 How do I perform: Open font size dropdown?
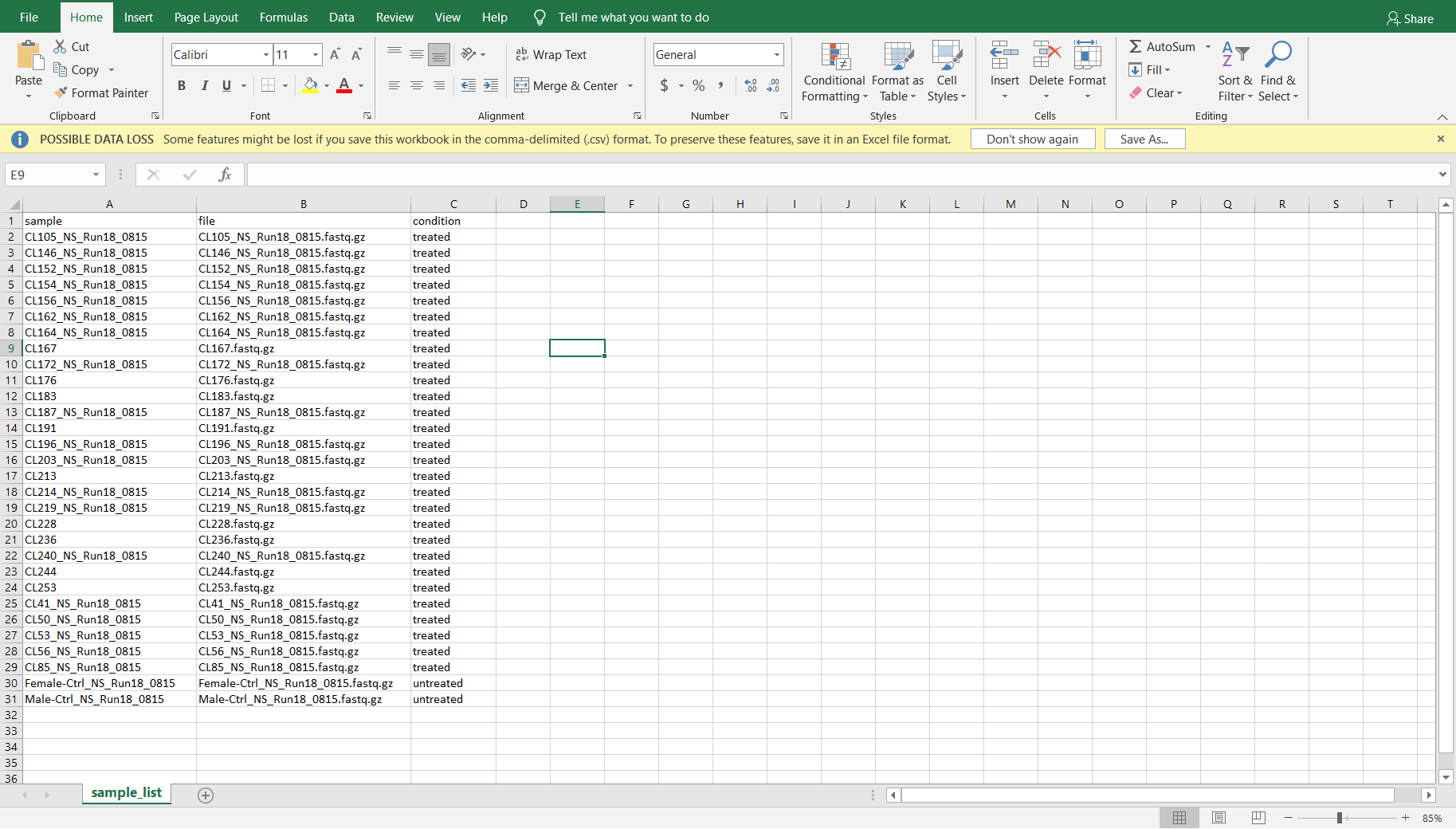tap(316, 54)
